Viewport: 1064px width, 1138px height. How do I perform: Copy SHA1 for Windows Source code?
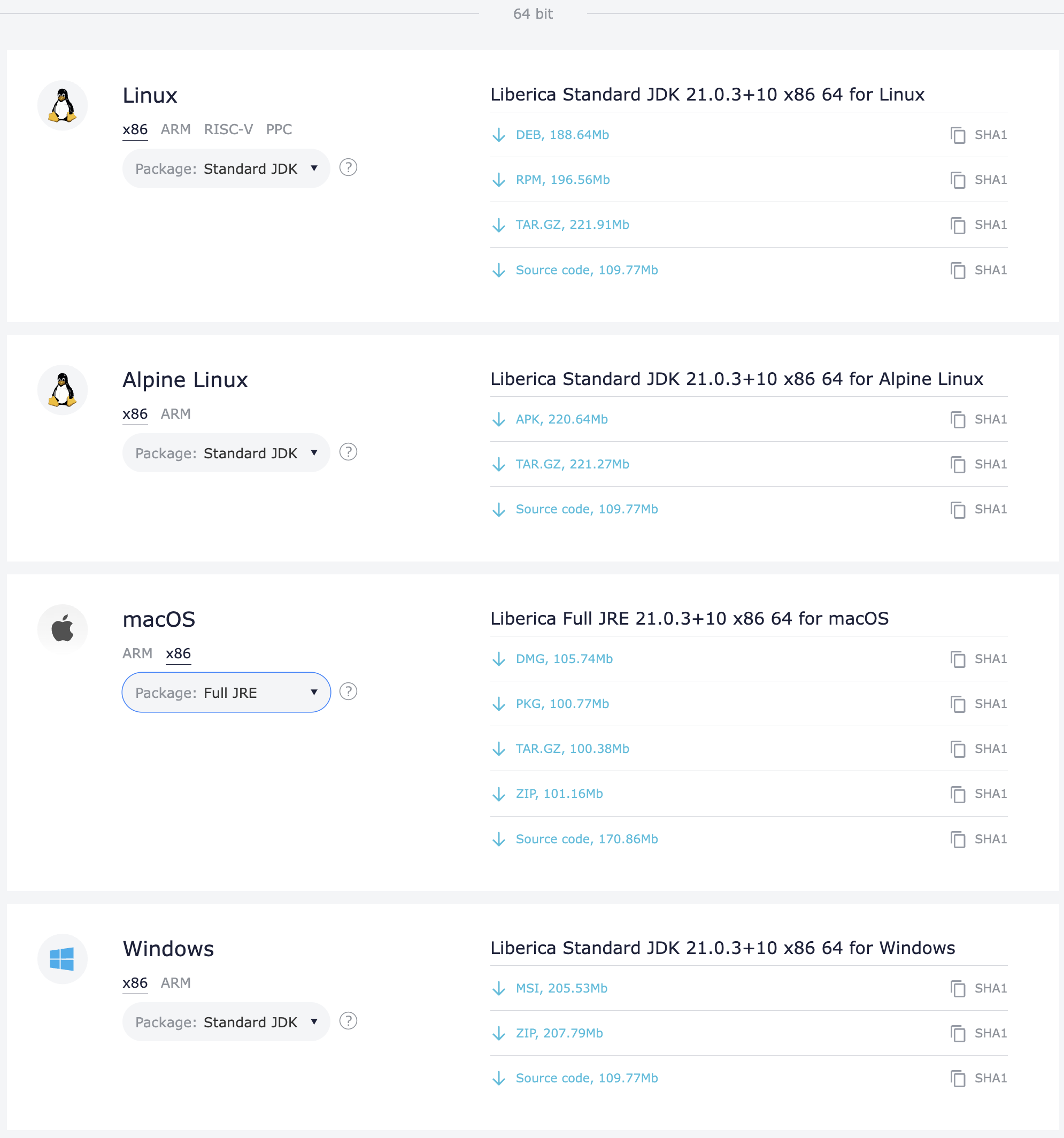pyautogui.click(x=978, y=1079)
